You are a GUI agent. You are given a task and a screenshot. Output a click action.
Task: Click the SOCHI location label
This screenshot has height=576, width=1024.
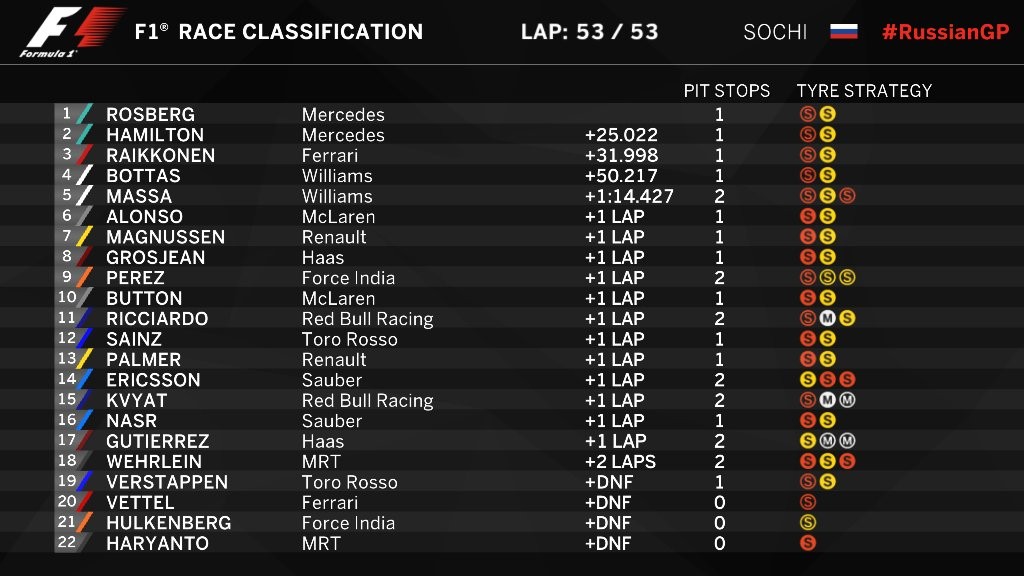tap(775, 32)
